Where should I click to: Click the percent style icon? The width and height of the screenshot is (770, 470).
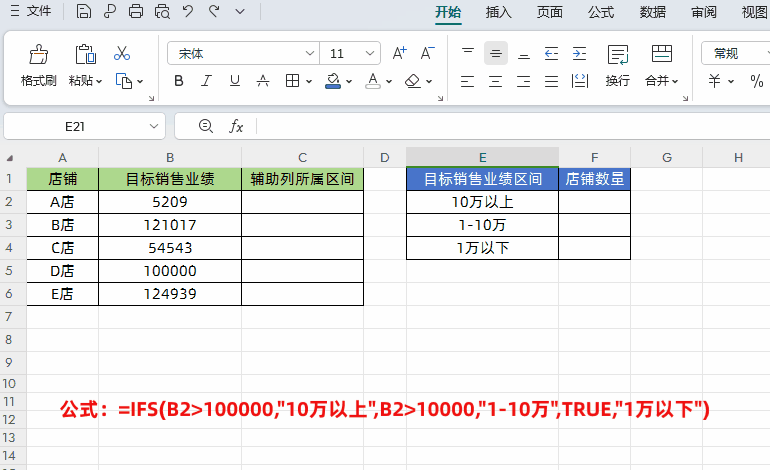click(757, 81)
